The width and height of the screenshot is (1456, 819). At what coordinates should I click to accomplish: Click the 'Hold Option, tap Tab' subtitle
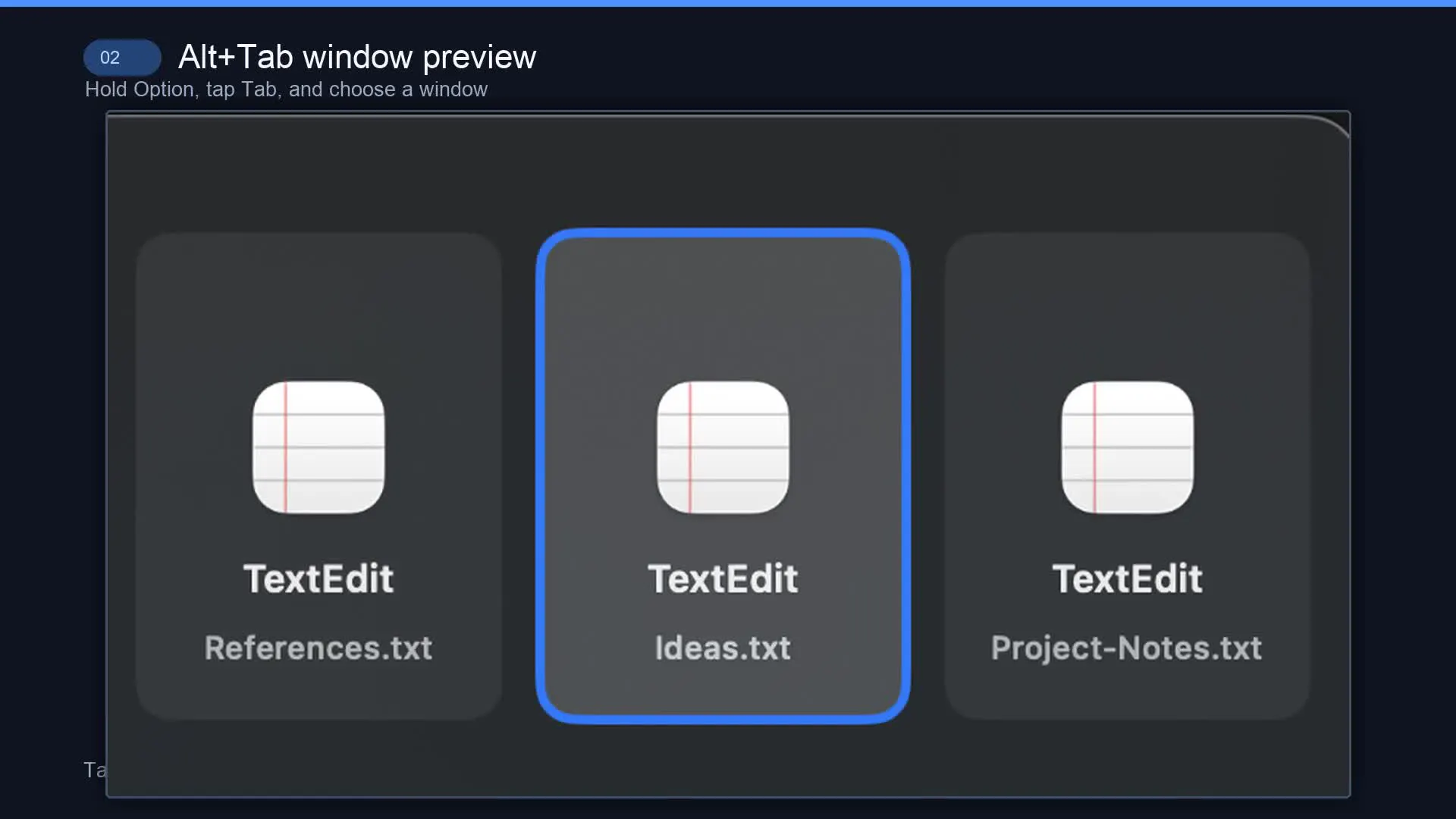pyautogui.click(x=286, y=89)
